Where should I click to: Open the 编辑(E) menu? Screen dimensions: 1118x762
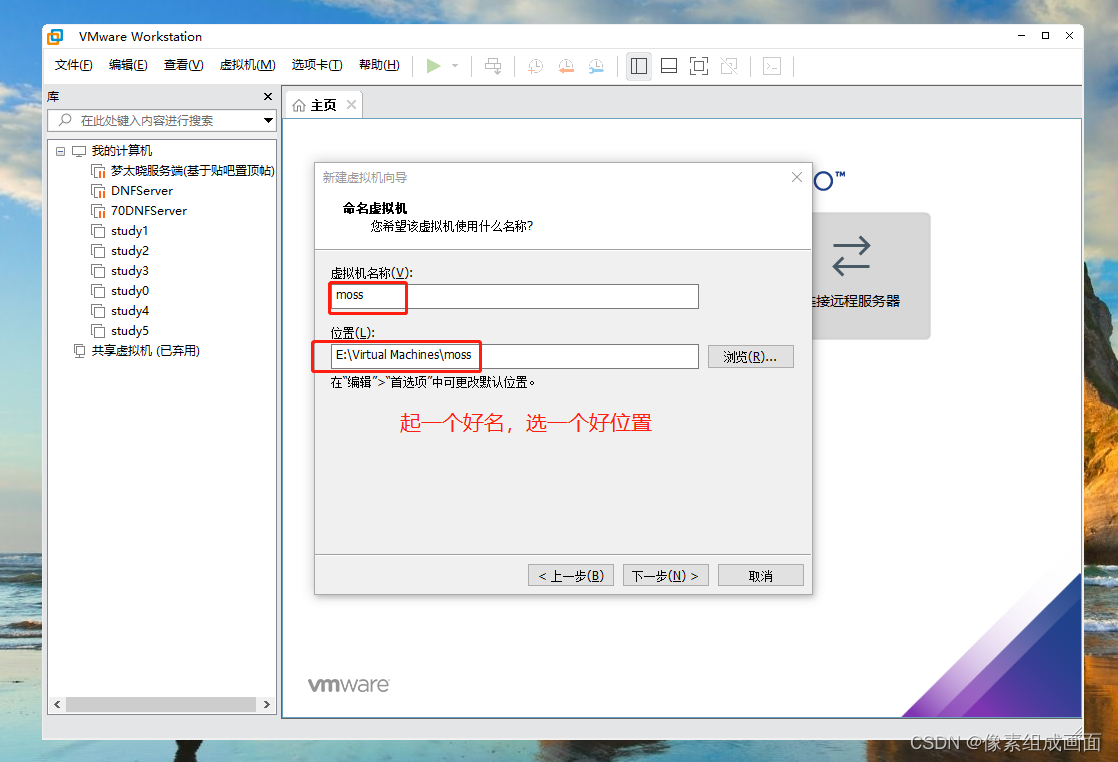click(128, 65)
